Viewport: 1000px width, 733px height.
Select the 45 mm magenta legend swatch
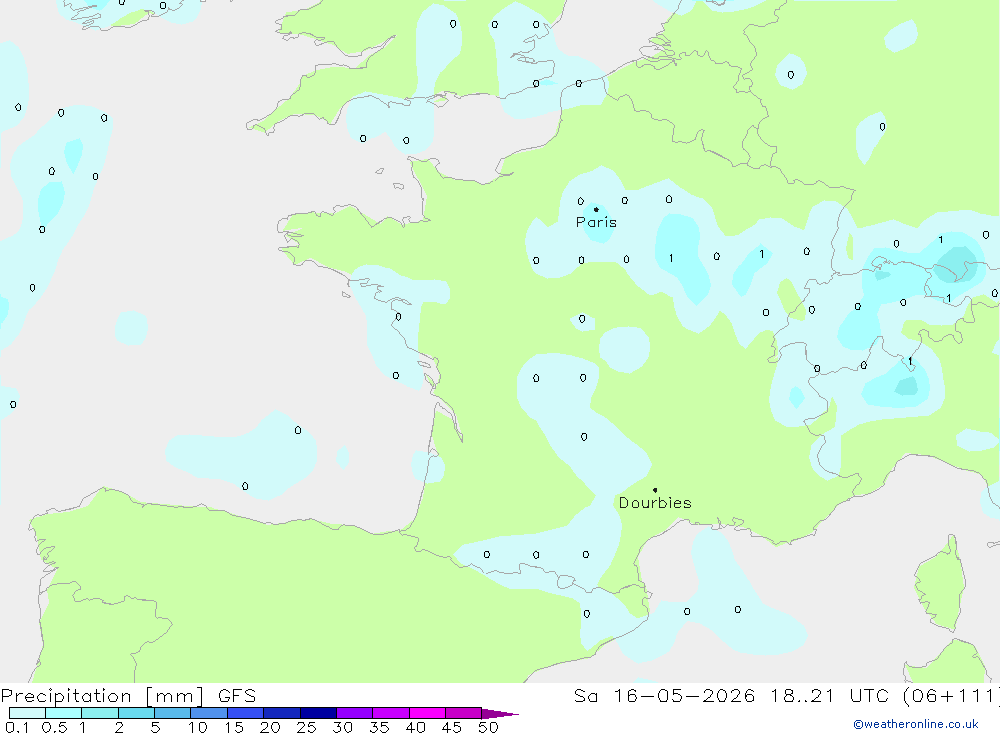[463, 713]
